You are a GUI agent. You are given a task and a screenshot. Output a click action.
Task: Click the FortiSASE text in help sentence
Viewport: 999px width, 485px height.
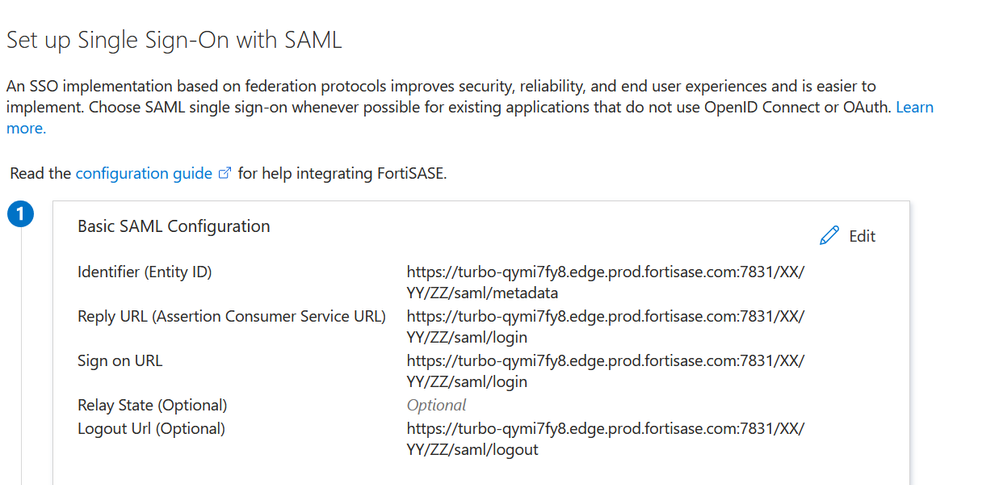coord(406,173)
